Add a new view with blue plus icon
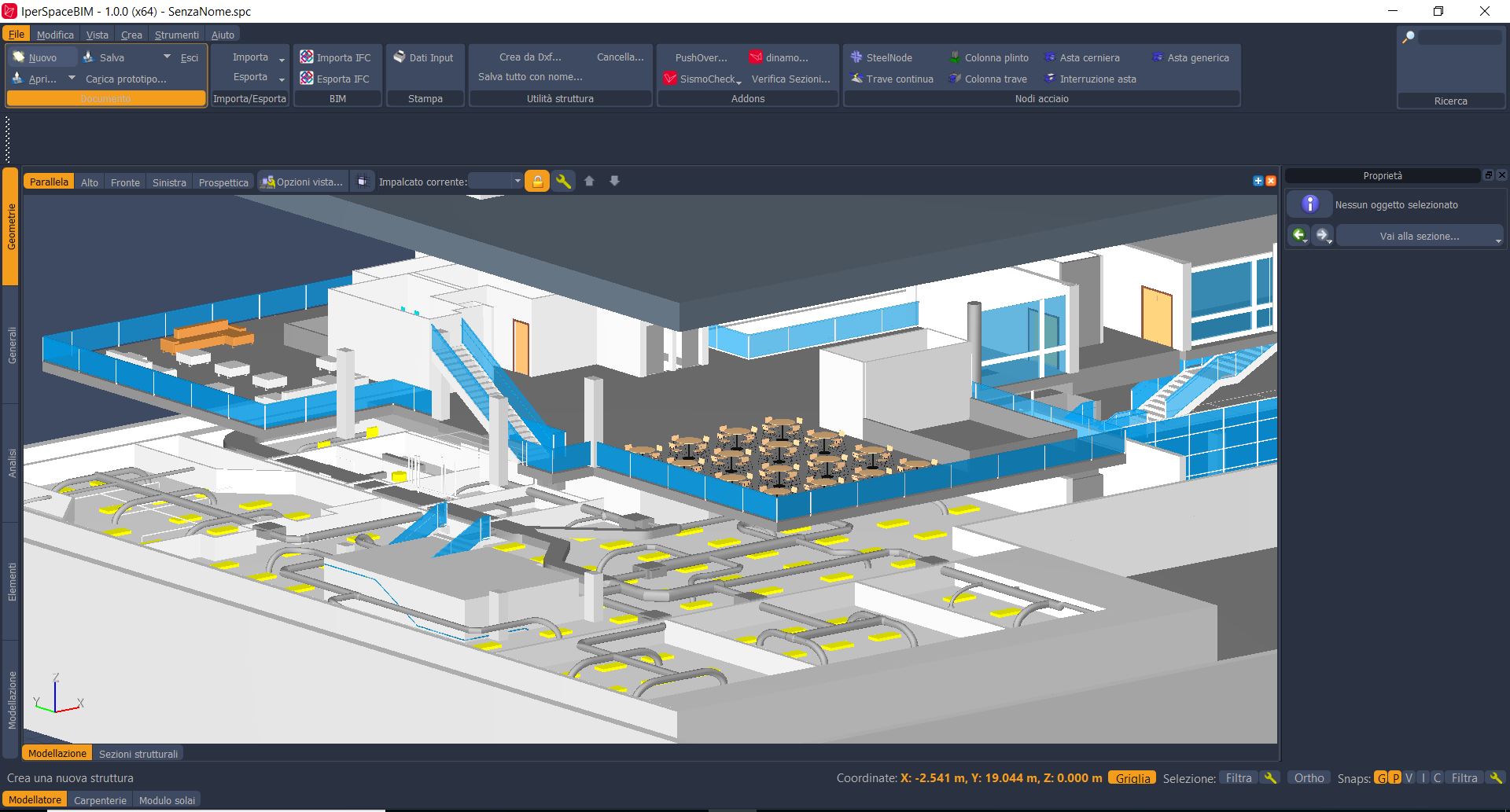Image resolution: width=1510 pixels, height=812 pixels. tap(1258, 181)
